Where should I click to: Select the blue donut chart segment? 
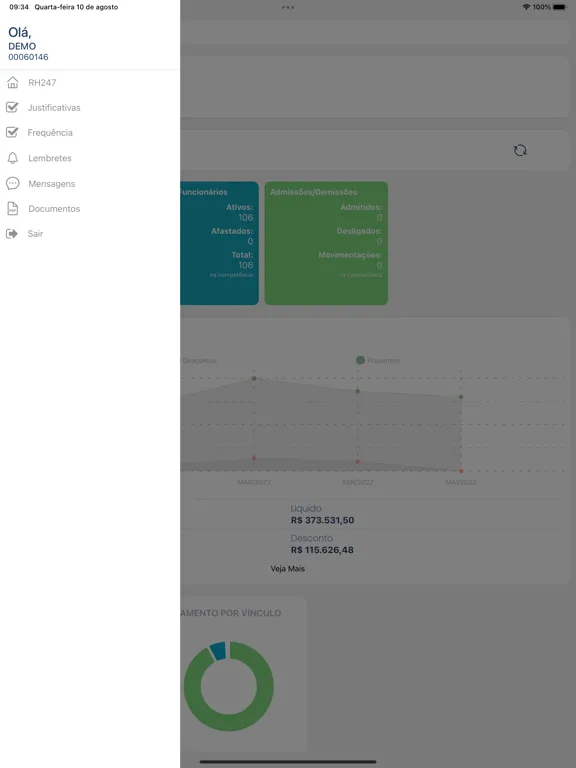click(218, 651)
